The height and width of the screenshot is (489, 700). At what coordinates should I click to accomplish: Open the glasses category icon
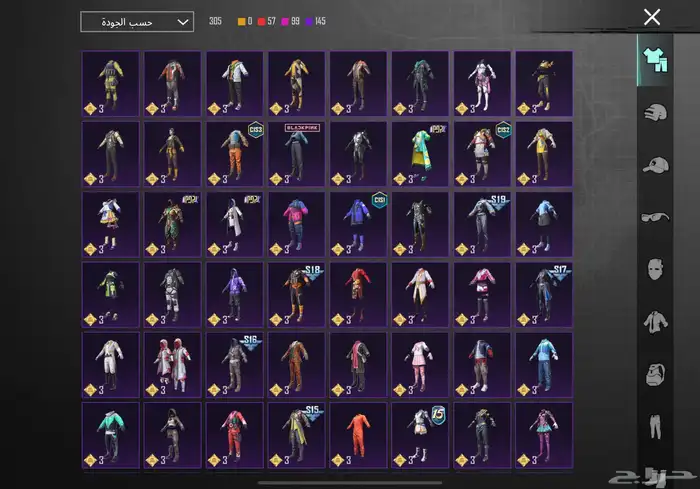coord(655,218)
